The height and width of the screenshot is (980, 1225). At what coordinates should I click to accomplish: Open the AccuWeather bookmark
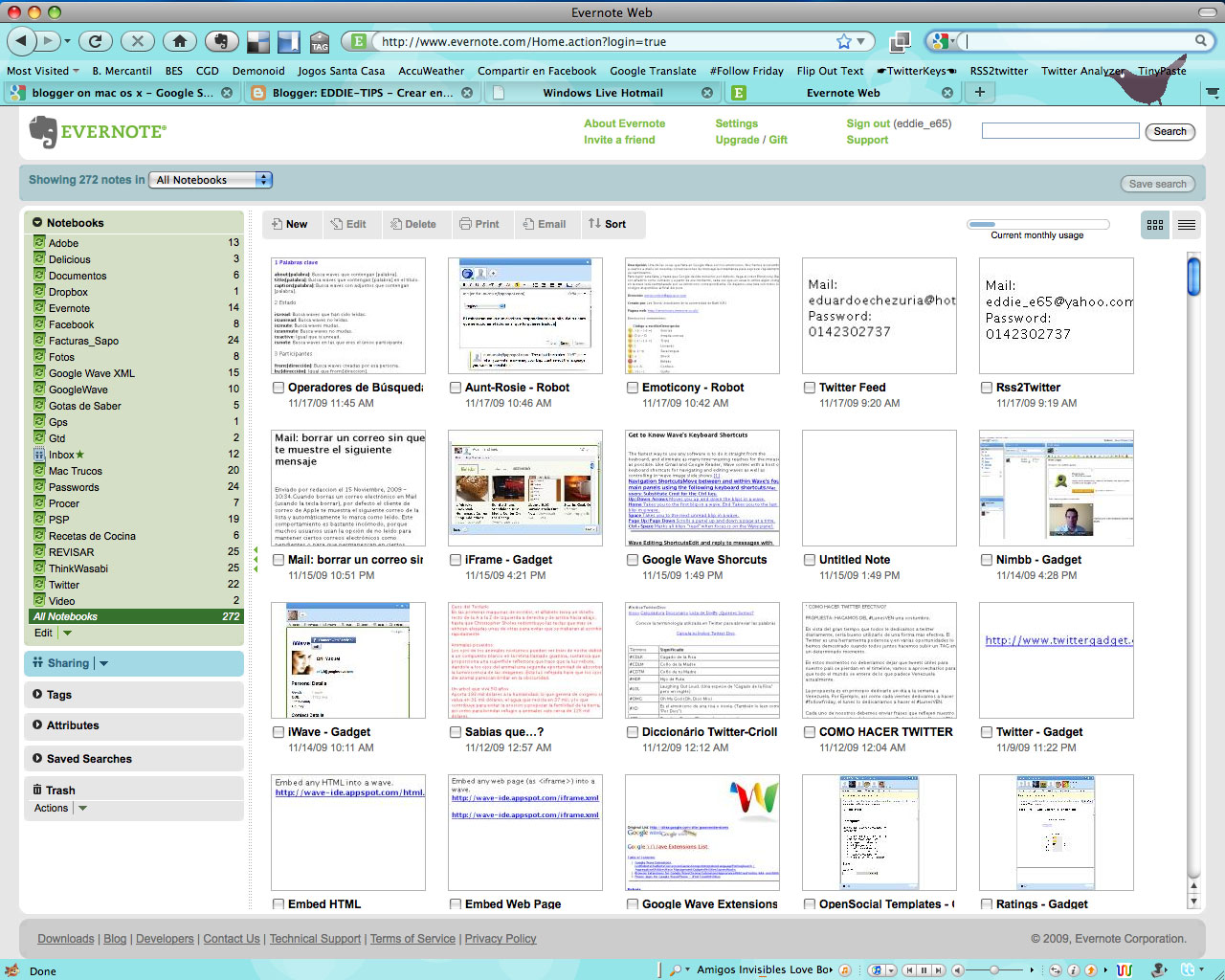click(x=431, y=71)
